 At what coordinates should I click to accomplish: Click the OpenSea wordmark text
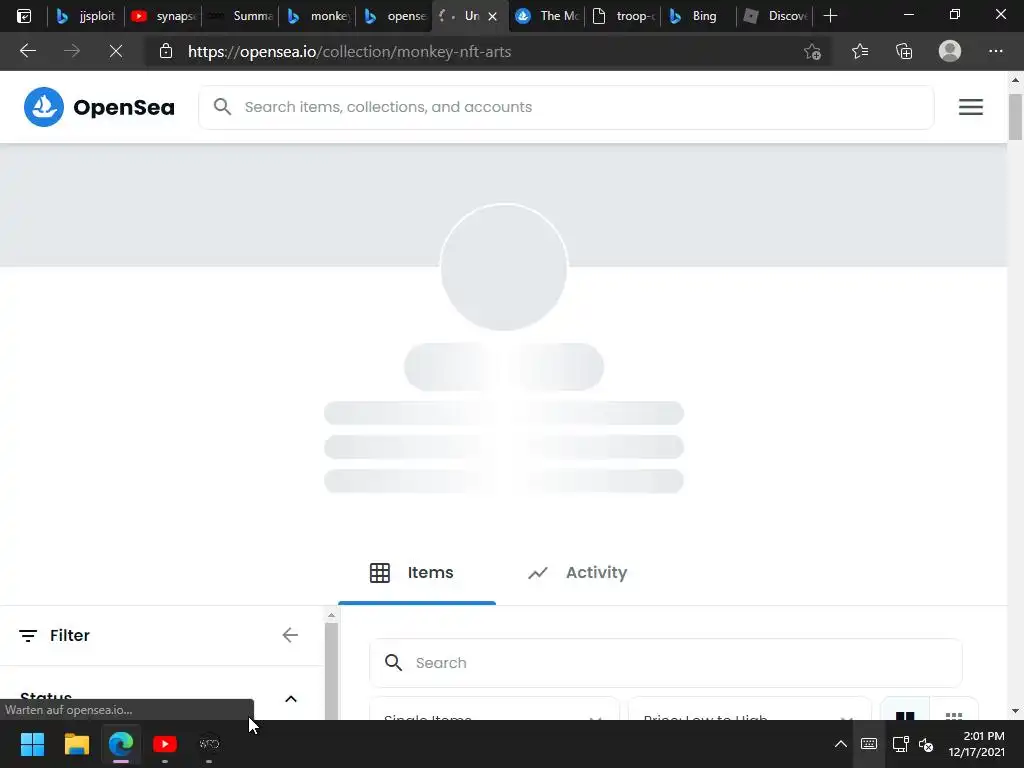coord(124,107)
